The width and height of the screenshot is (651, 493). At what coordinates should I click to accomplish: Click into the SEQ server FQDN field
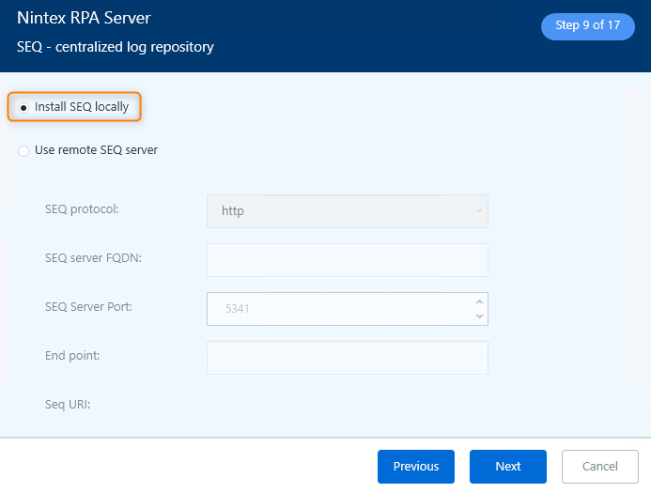[x=346, y=260]
